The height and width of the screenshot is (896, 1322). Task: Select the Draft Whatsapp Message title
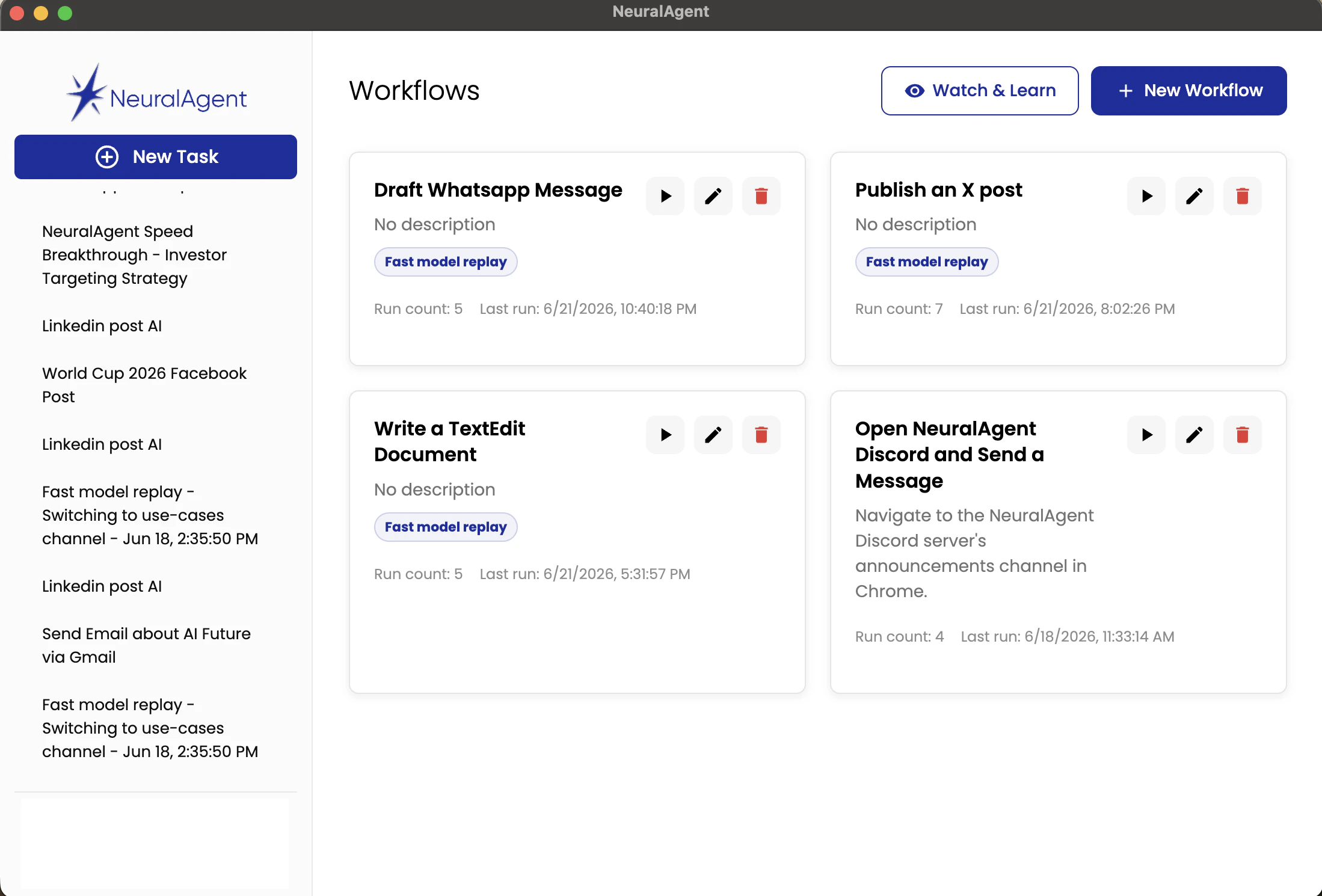pos(498,190)
